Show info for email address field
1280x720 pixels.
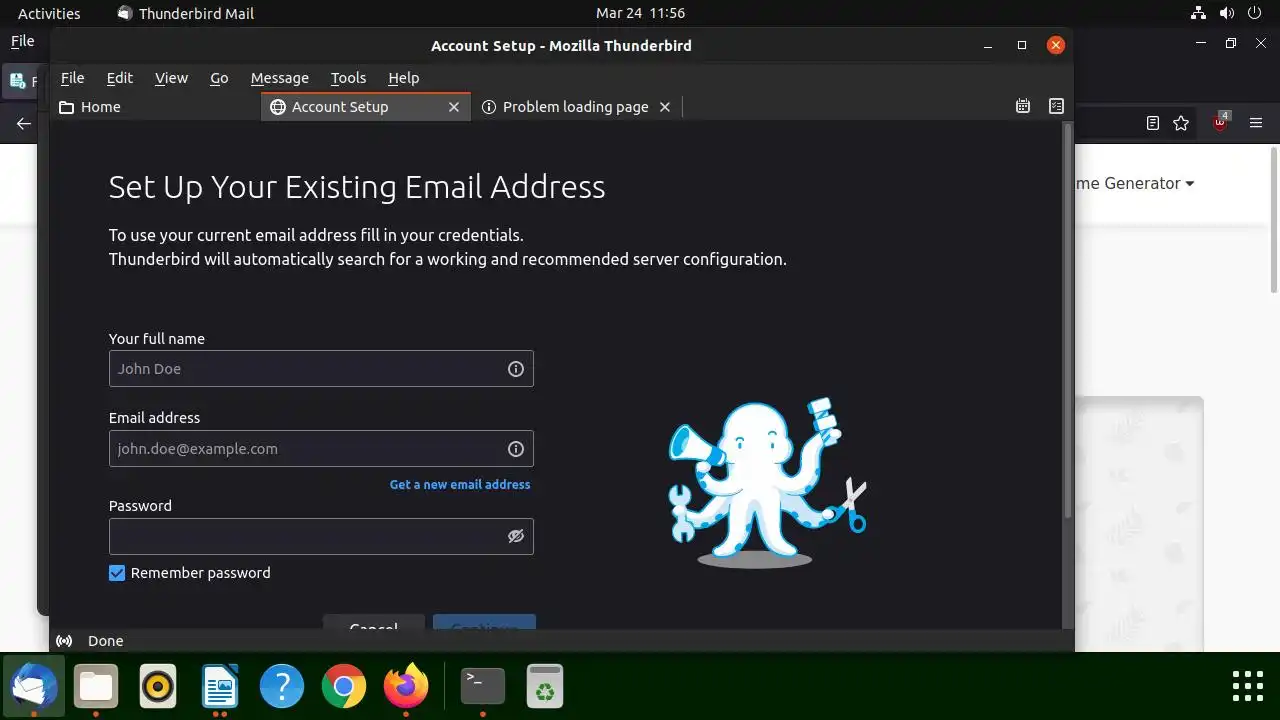click(516, 449)
